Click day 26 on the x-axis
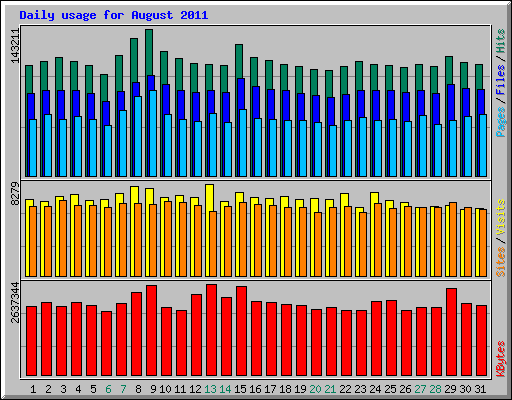The width and height of the screenshot is (512, 400). [x=405, y=389]
